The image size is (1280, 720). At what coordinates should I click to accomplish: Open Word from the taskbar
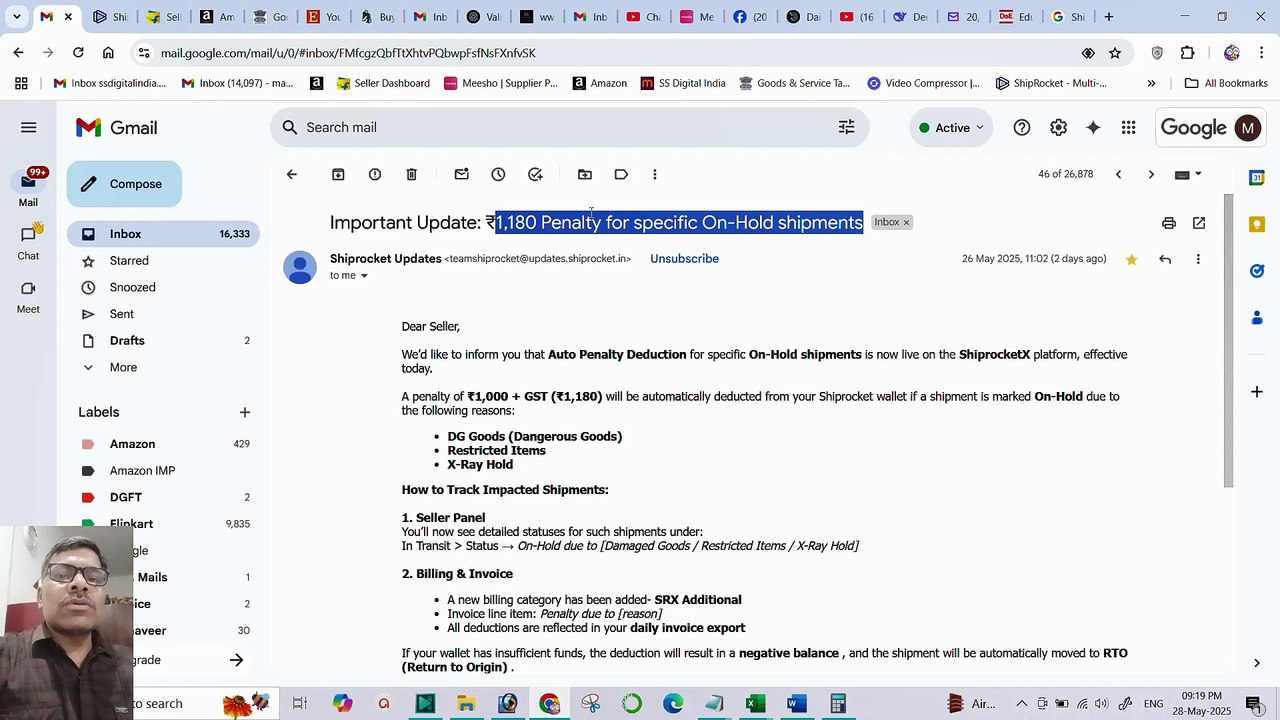pos(796,704)
